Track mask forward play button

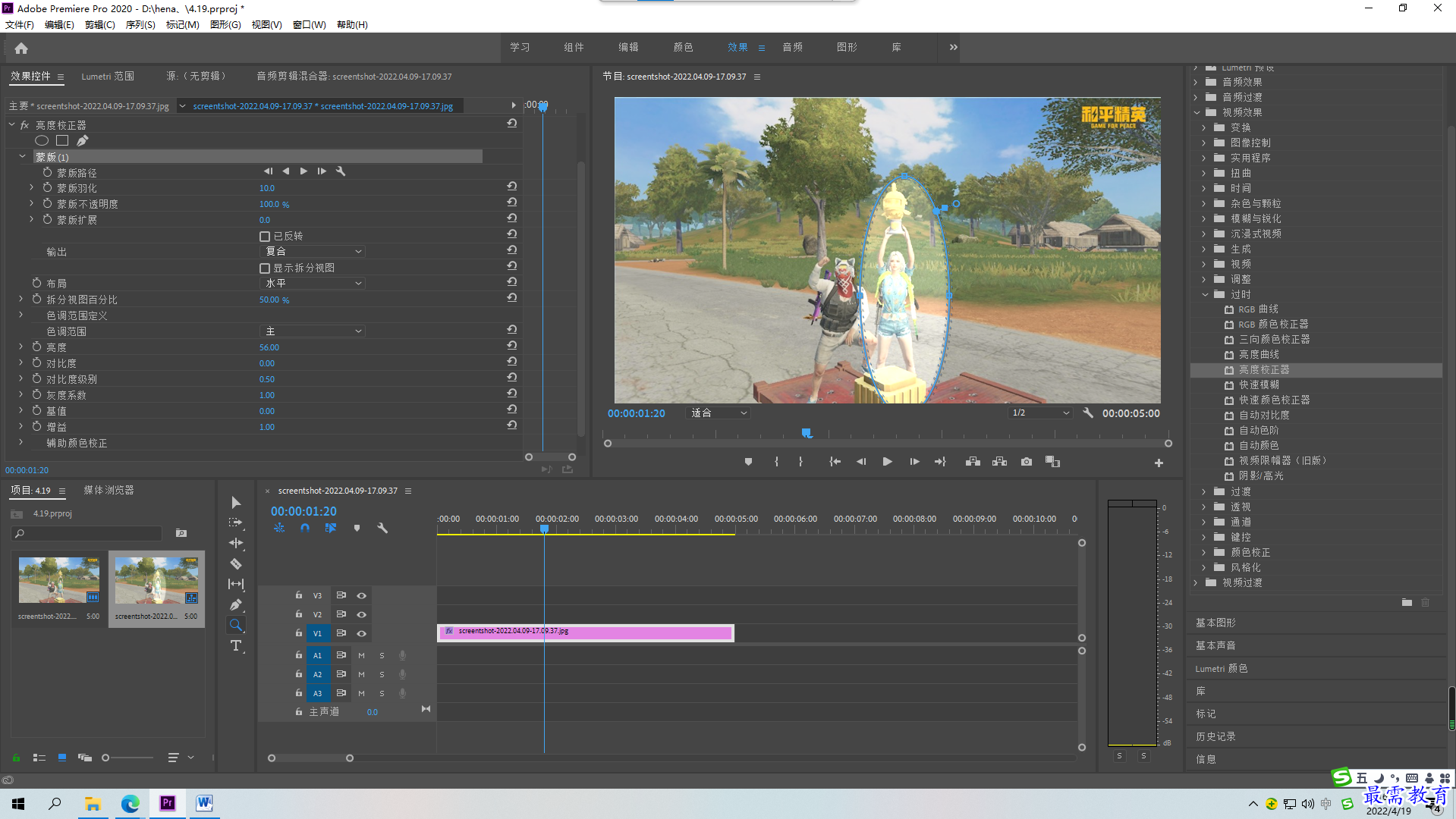[303, 171]
